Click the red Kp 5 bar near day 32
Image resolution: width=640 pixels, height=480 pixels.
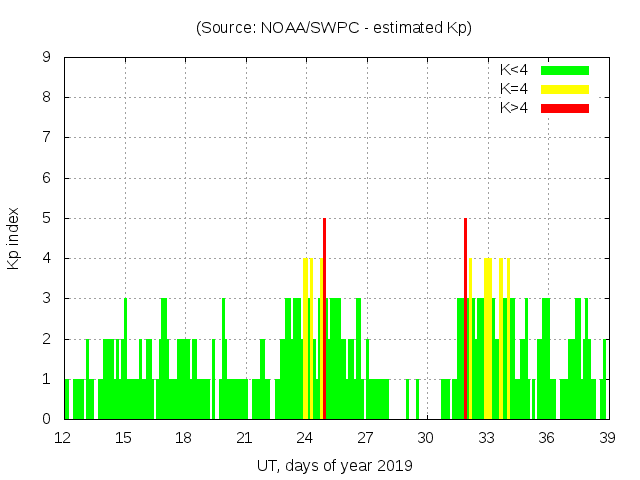coord(466,318)
